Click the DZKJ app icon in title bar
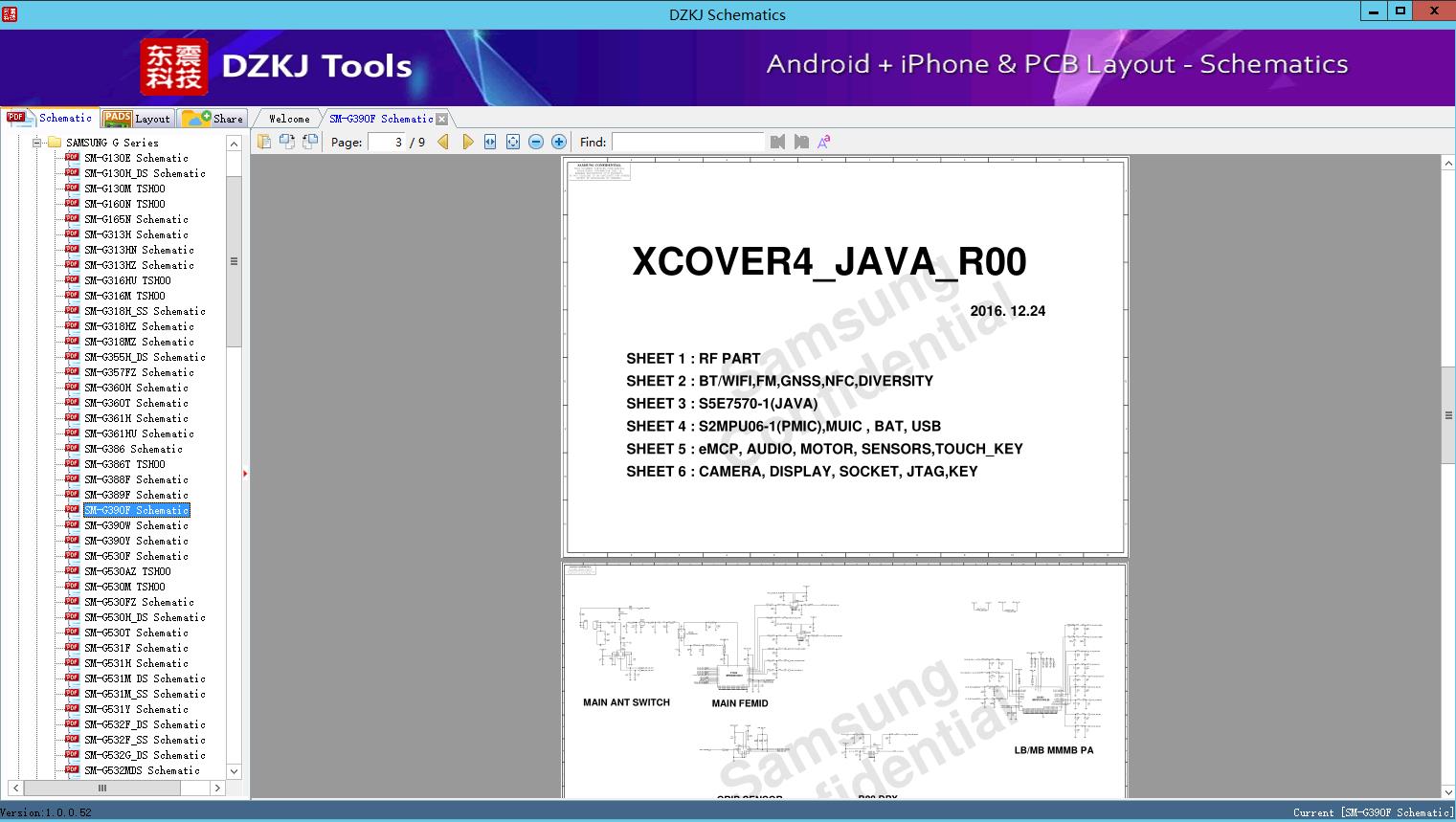Image resolution: width=1456 pixels, height=822 pixels. coord(10,13)
